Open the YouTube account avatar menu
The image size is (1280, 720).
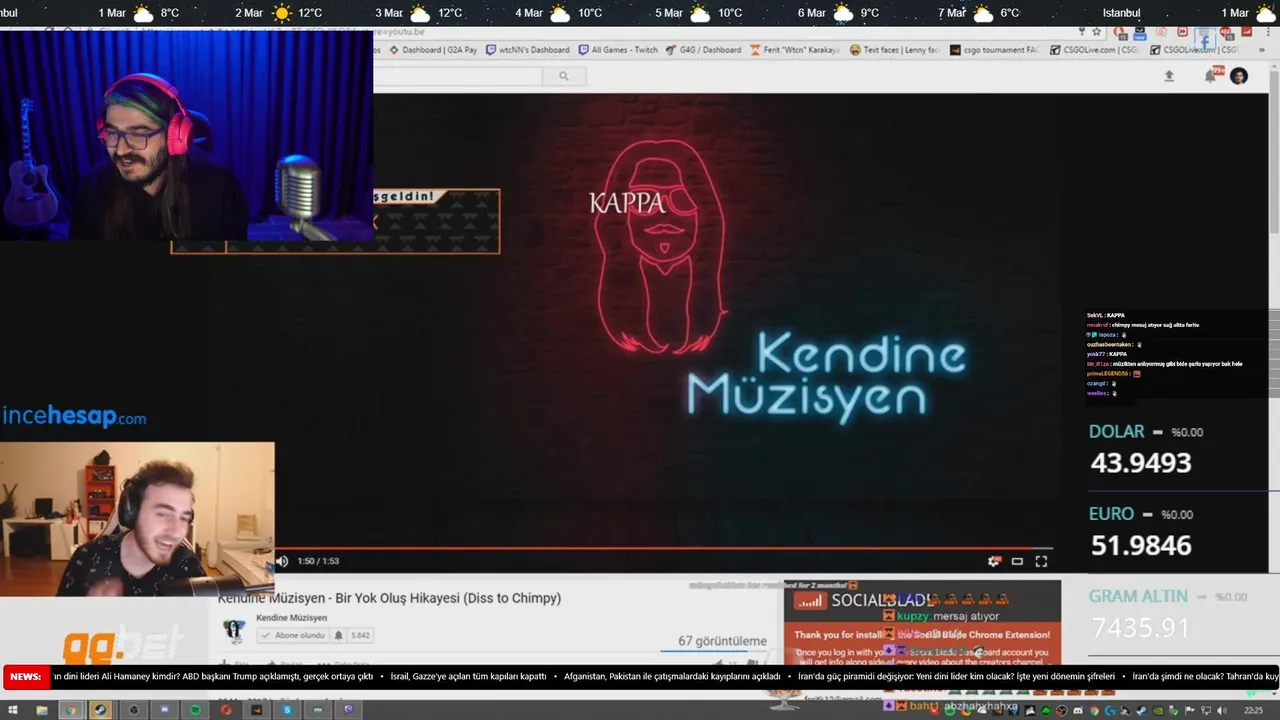1239,76
